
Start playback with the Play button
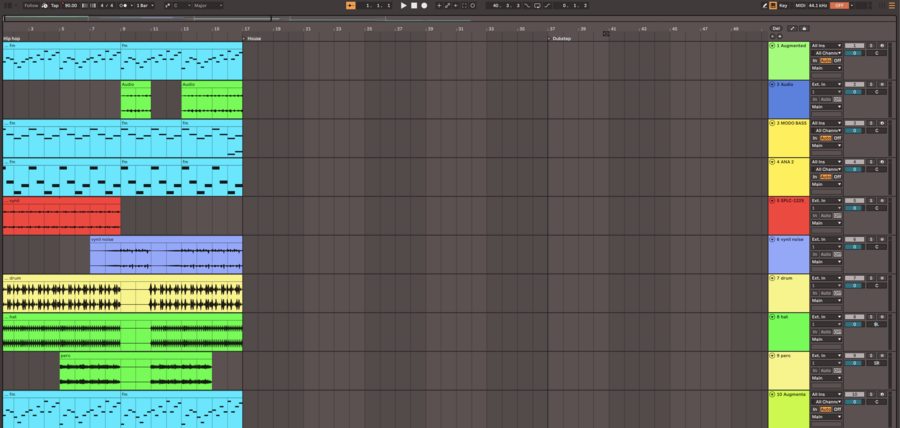(403, 6)
